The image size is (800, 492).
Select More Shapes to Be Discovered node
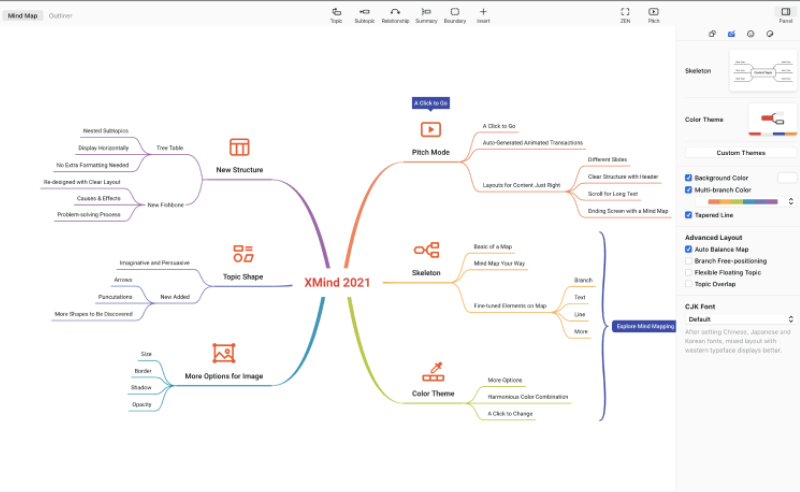pos(93,314)
